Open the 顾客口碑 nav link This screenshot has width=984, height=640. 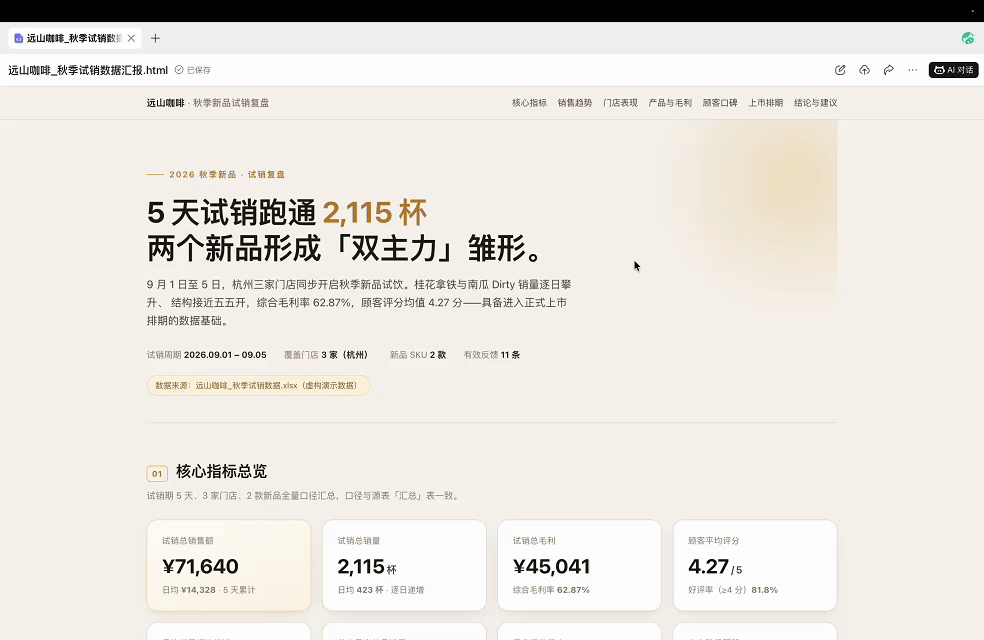click(x=720, y=103)
